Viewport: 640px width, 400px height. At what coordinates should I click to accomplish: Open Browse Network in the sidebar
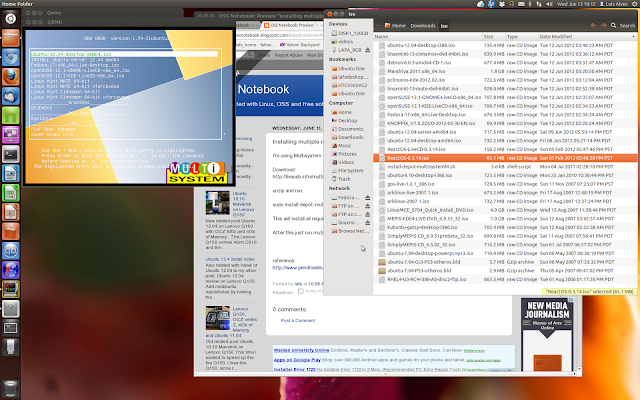pos(349,231)
